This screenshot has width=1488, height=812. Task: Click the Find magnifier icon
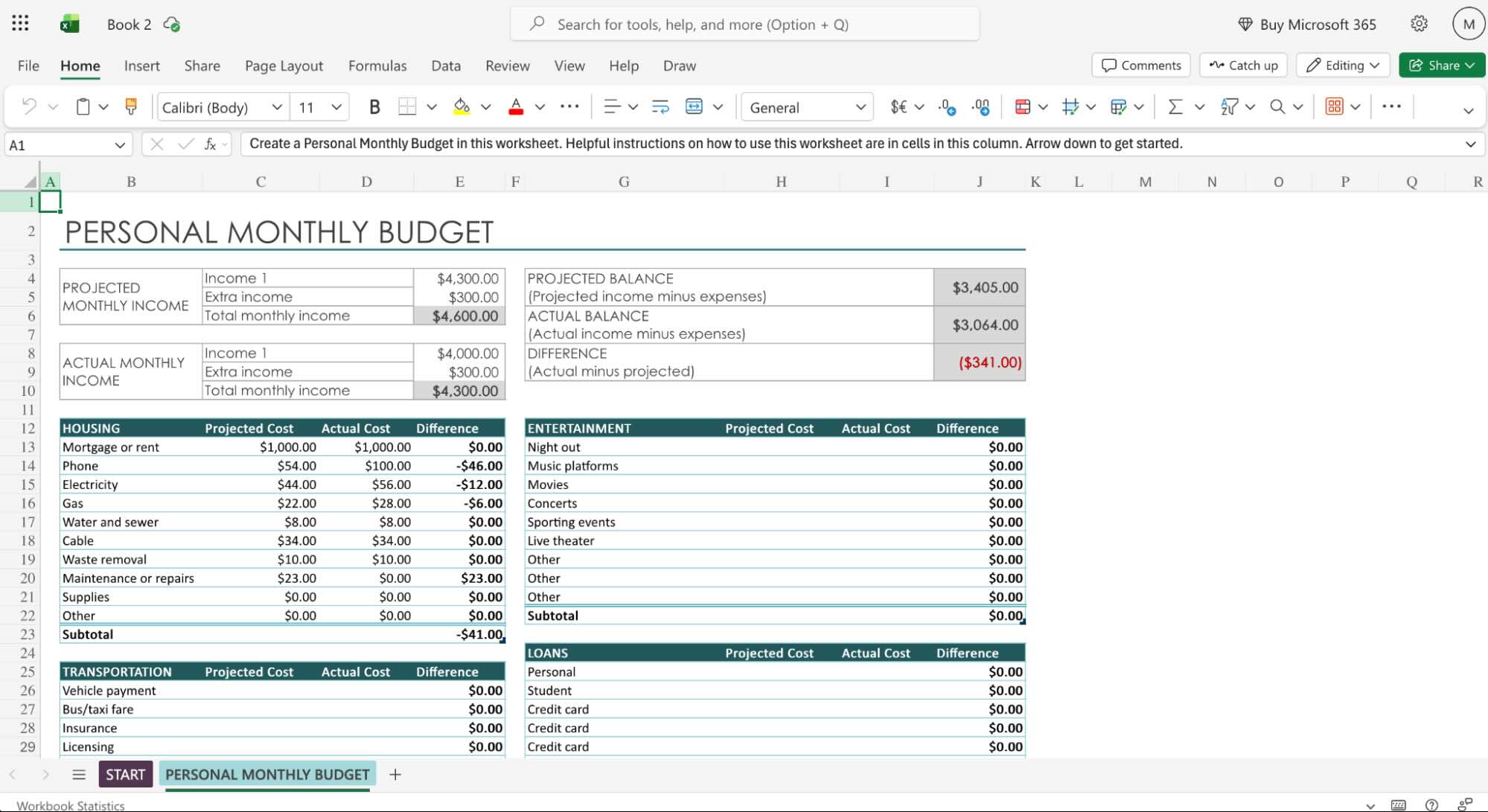pyautogui.click(x=1277, y=106)
